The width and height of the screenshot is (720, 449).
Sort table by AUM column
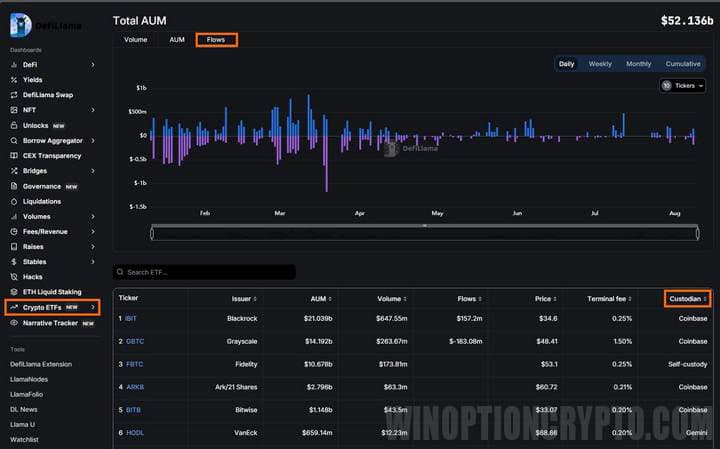tap(321, 299)
